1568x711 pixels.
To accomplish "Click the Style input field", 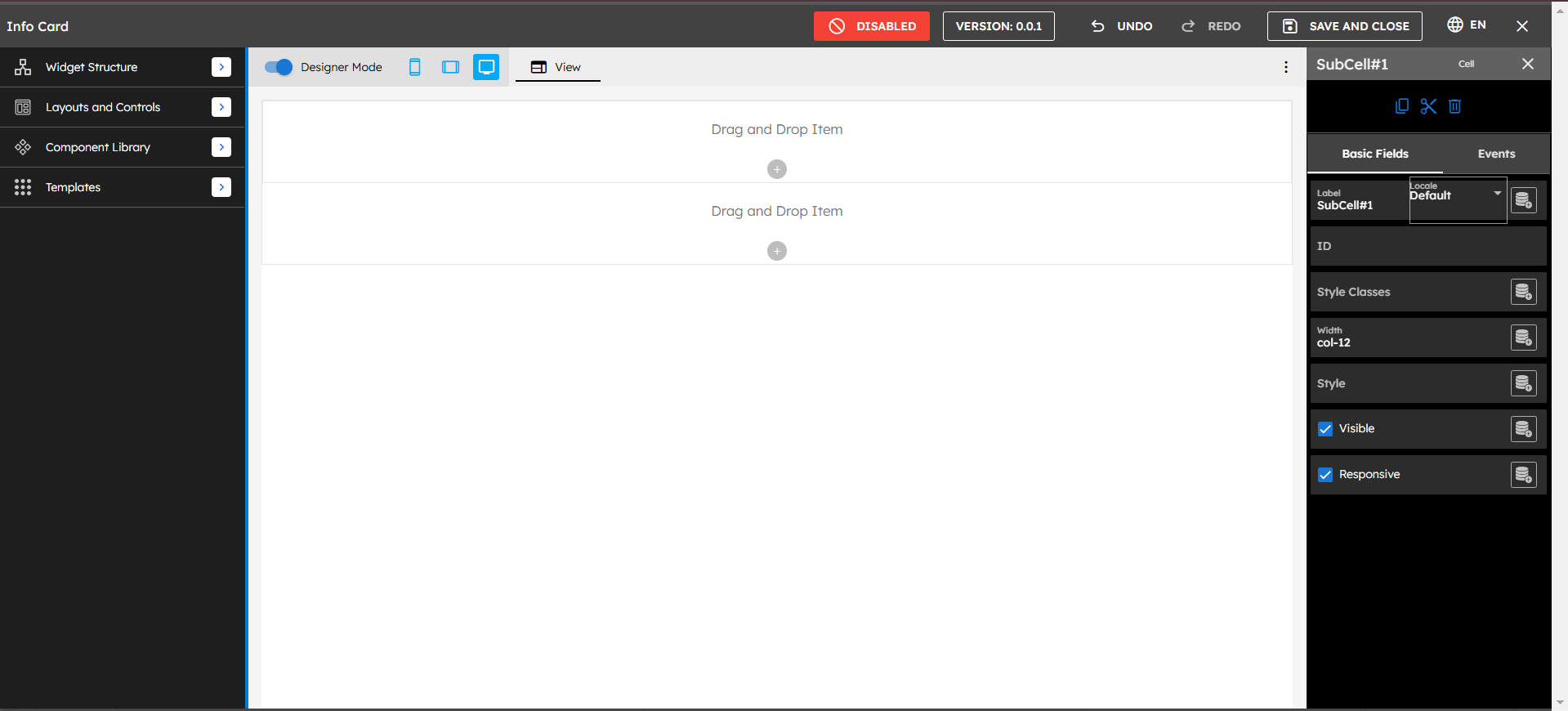I will (1411, 383).
